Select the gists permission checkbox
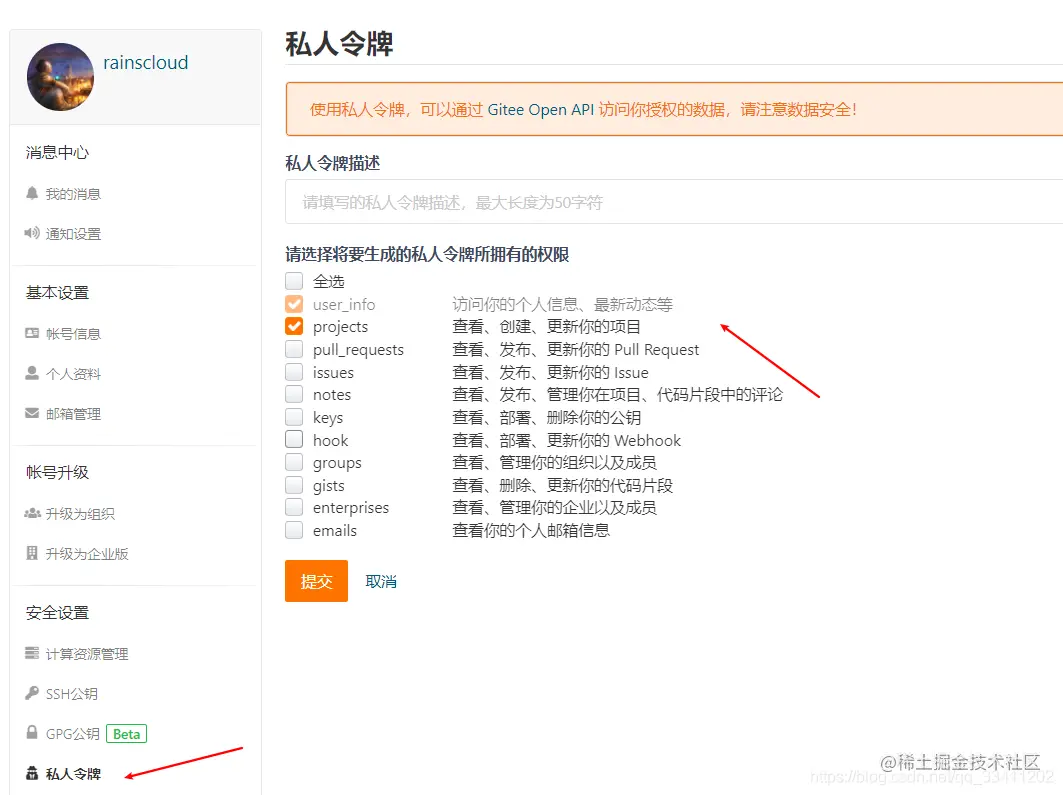Screen dimensions: 1063x795 click(x=294, y=485)
